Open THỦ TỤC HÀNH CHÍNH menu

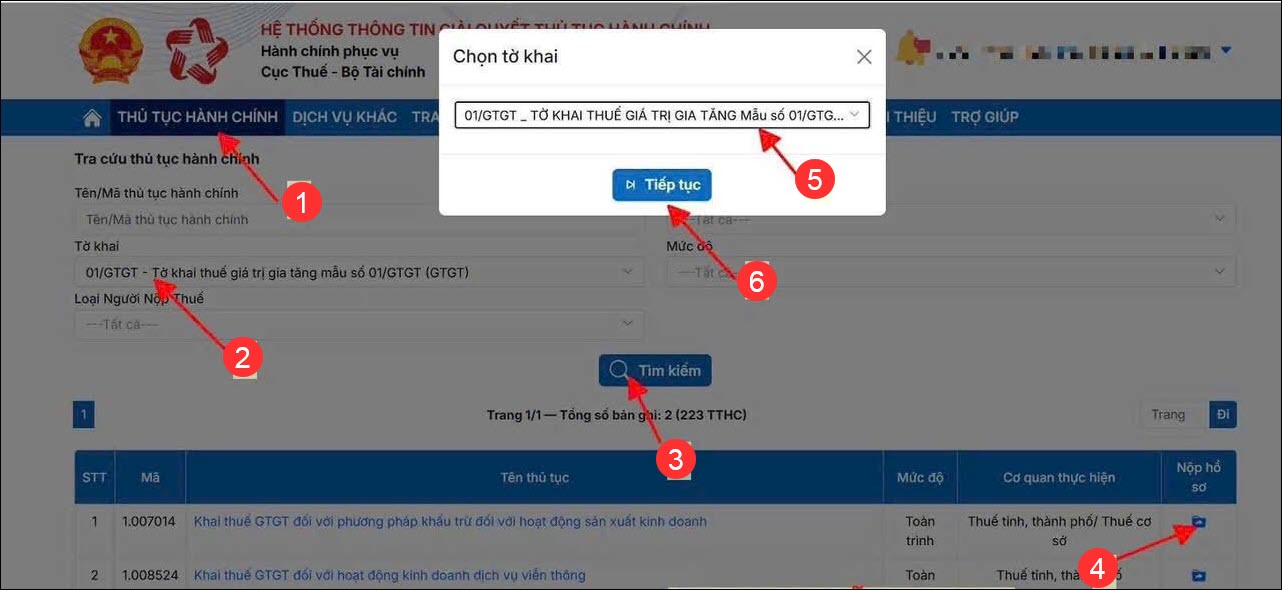(197, 117)
